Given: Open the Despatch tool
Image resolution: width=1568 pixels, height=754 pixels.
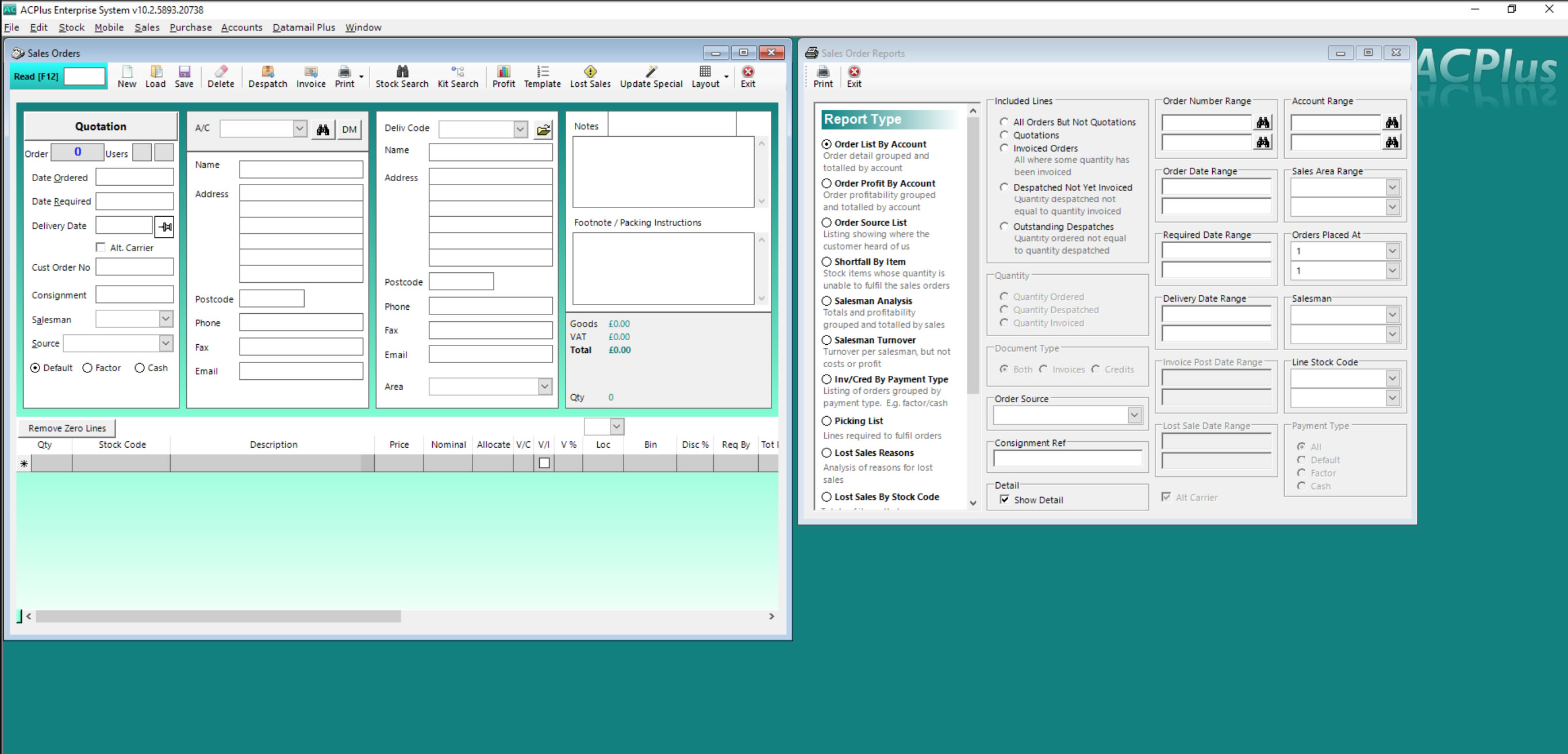Looking at the screenshot, I should (267, 76).
